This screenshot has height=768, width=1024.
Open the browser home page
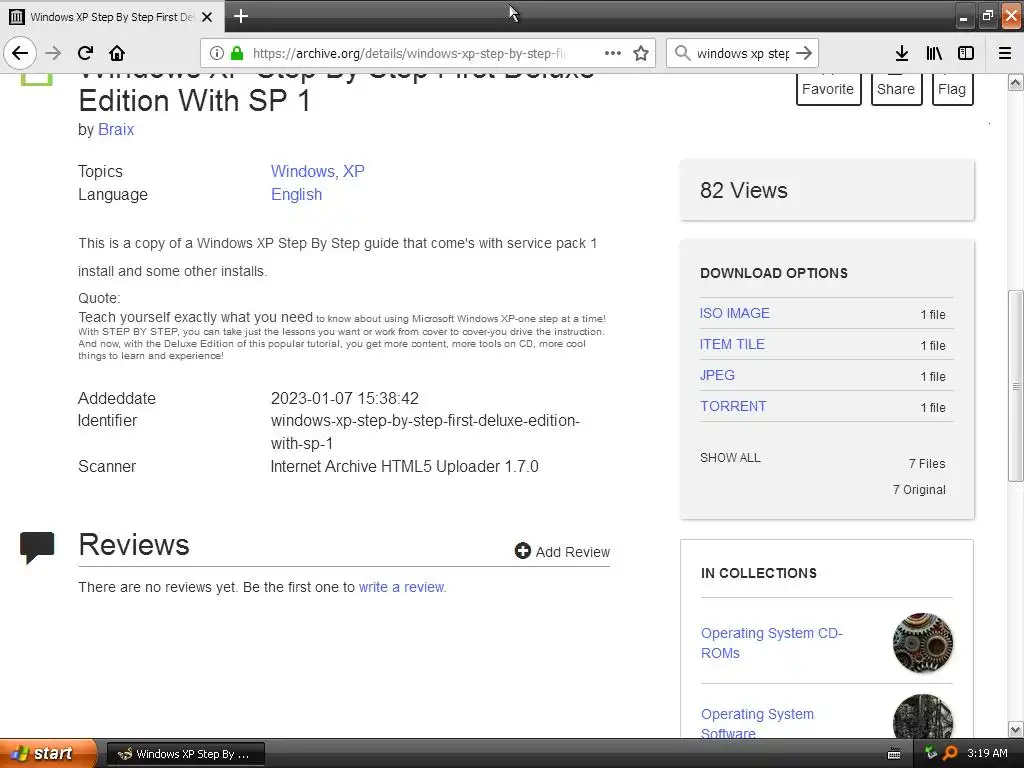tap(117, 53)
